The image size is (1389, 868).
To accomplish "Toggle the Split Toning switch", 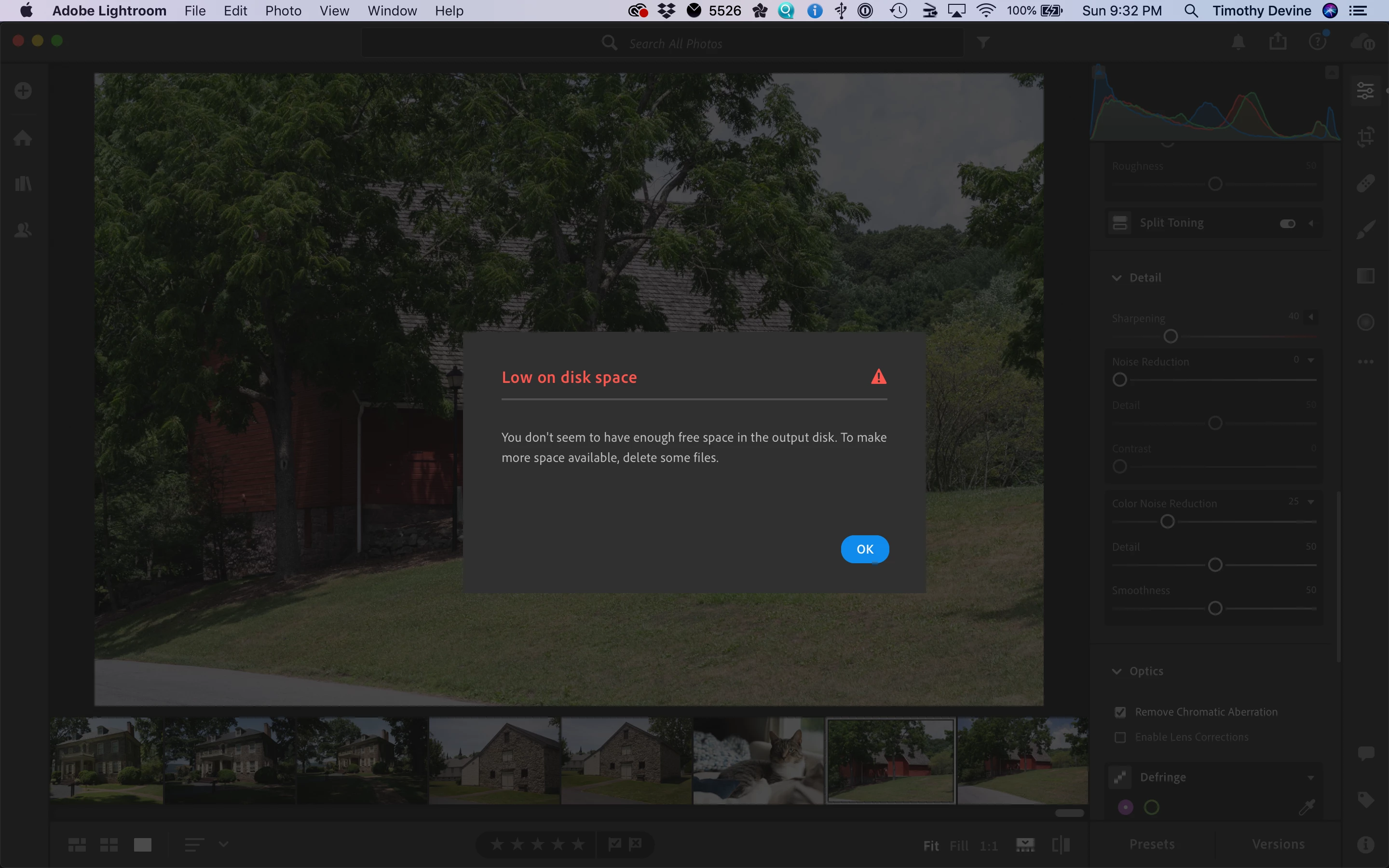I will pos(1287,223).
